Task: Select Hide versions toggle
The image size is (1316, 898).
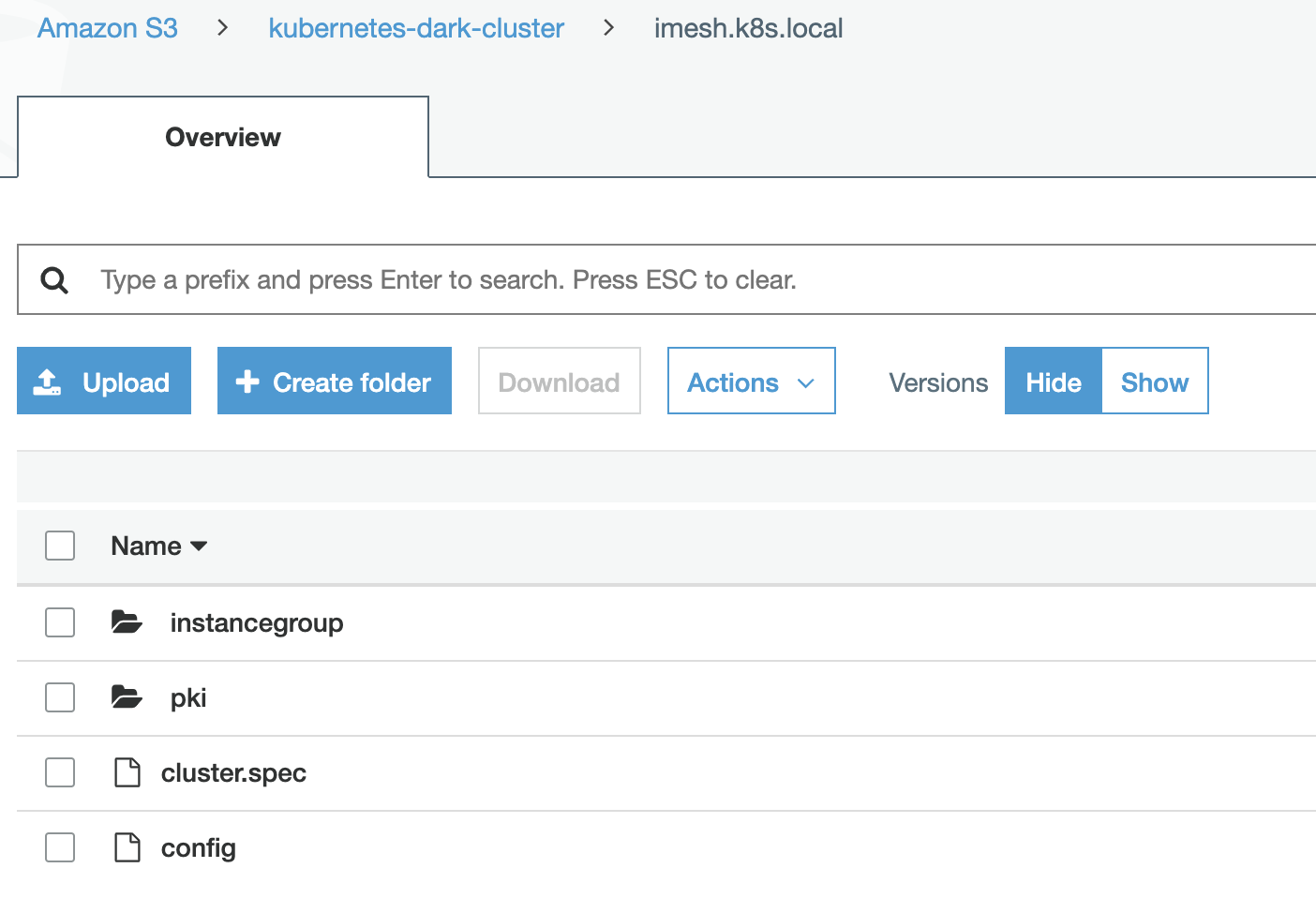Action: 1054,382
